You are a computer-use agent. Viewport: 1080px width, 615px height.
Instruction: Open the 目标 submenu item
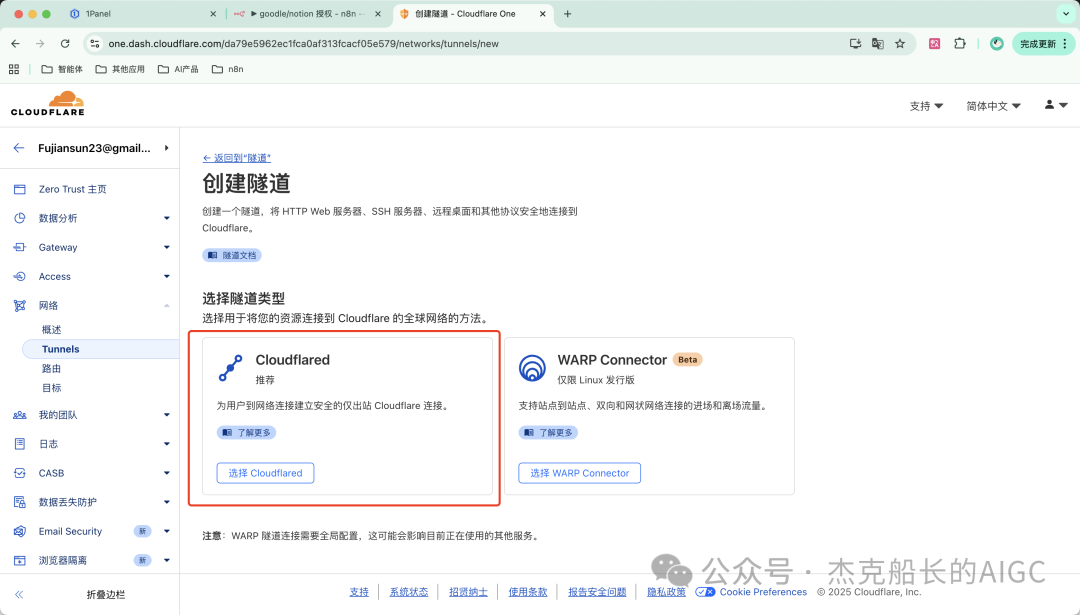(x=52, y=388)
